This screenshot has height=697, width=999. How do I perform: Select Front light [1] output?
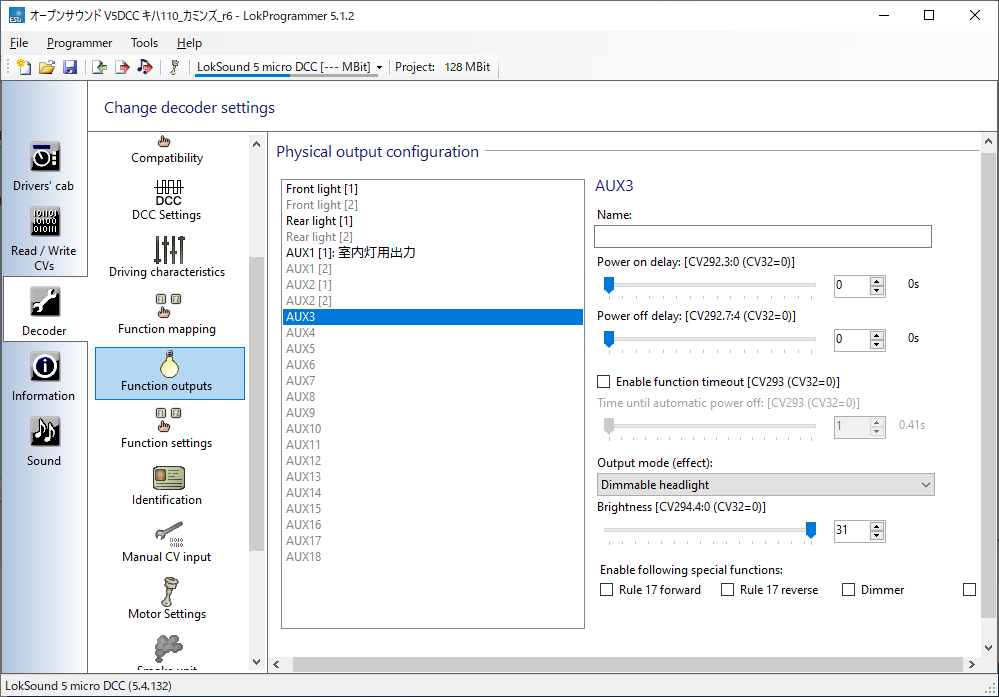pyautogui.click(x=433, y=189)
